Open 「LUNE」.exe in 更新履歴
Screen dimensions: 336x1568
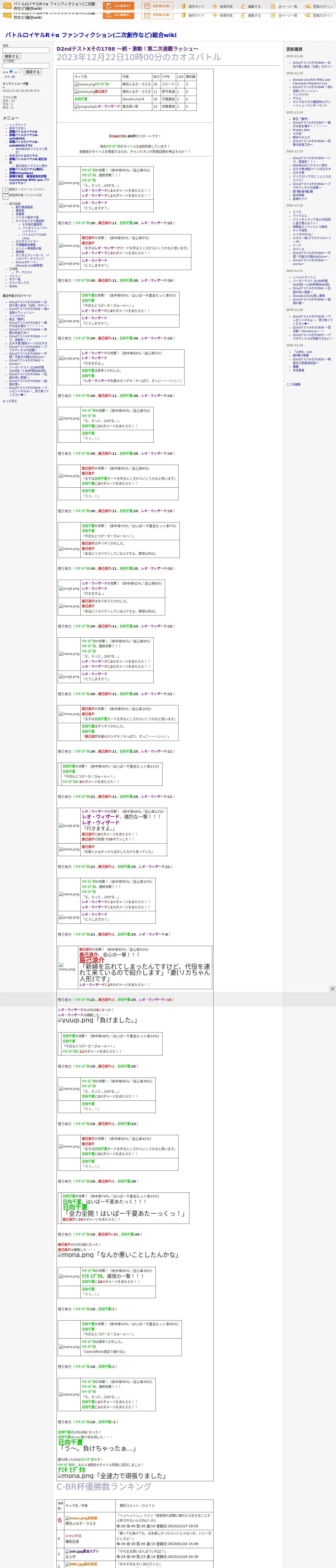pos(303,352)
